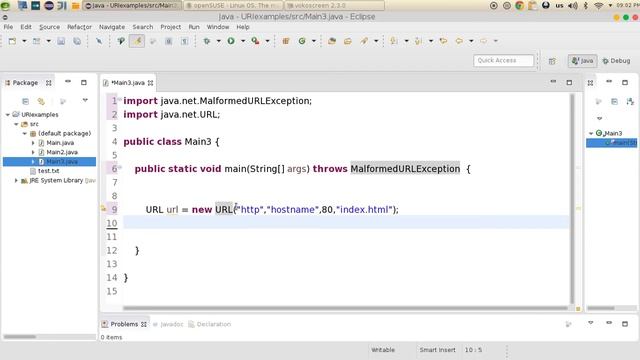Click the editor vertical scrollbar
Screen dimensions: 640x360
572,199
